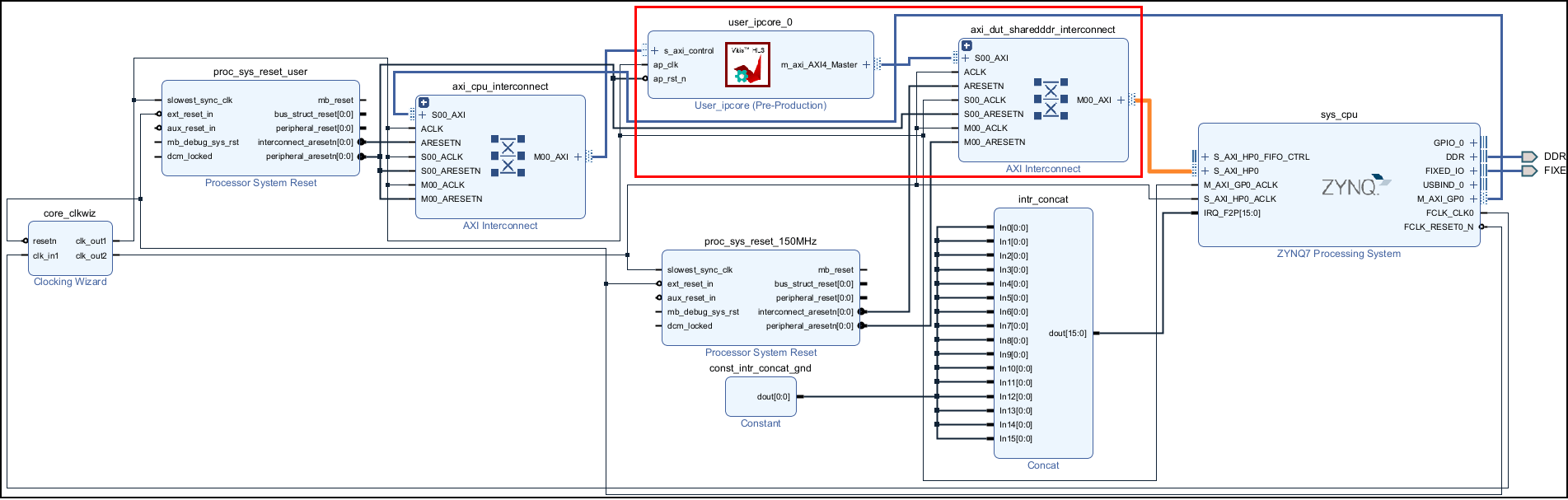Expand the S_AXI_HP0 interface on sys_cpu

1205,171
